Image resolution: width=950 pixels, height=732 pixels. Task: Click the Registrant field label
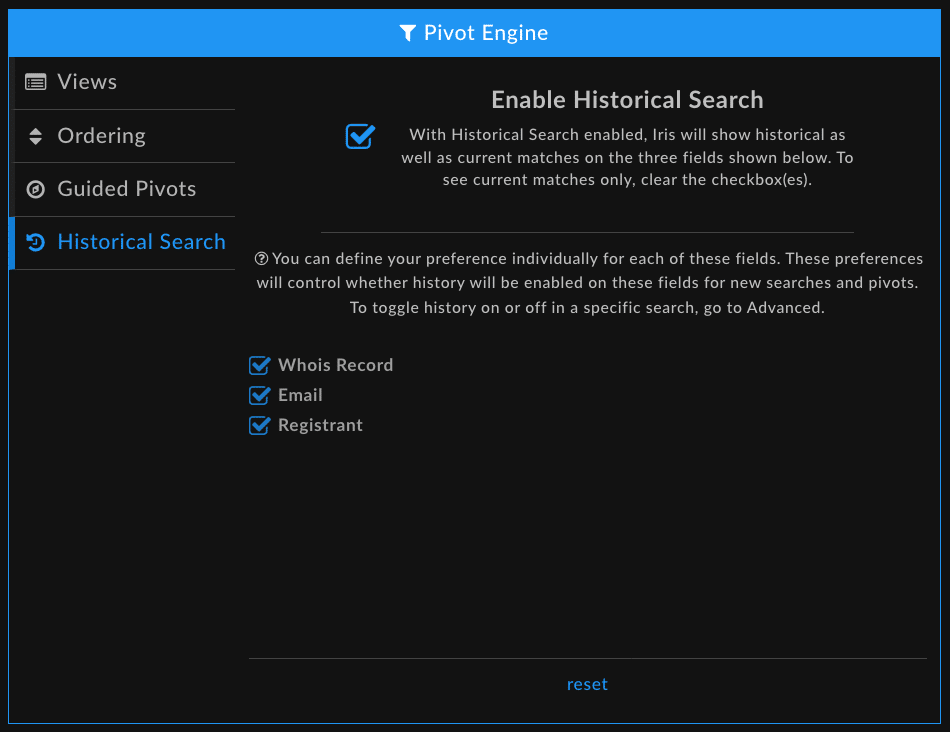point(320,425)
